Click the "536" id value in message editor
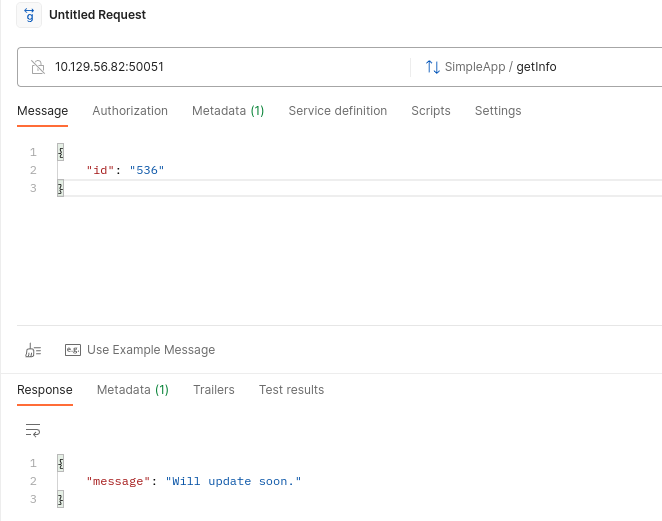The image size is (662, 521). [146, 170]
